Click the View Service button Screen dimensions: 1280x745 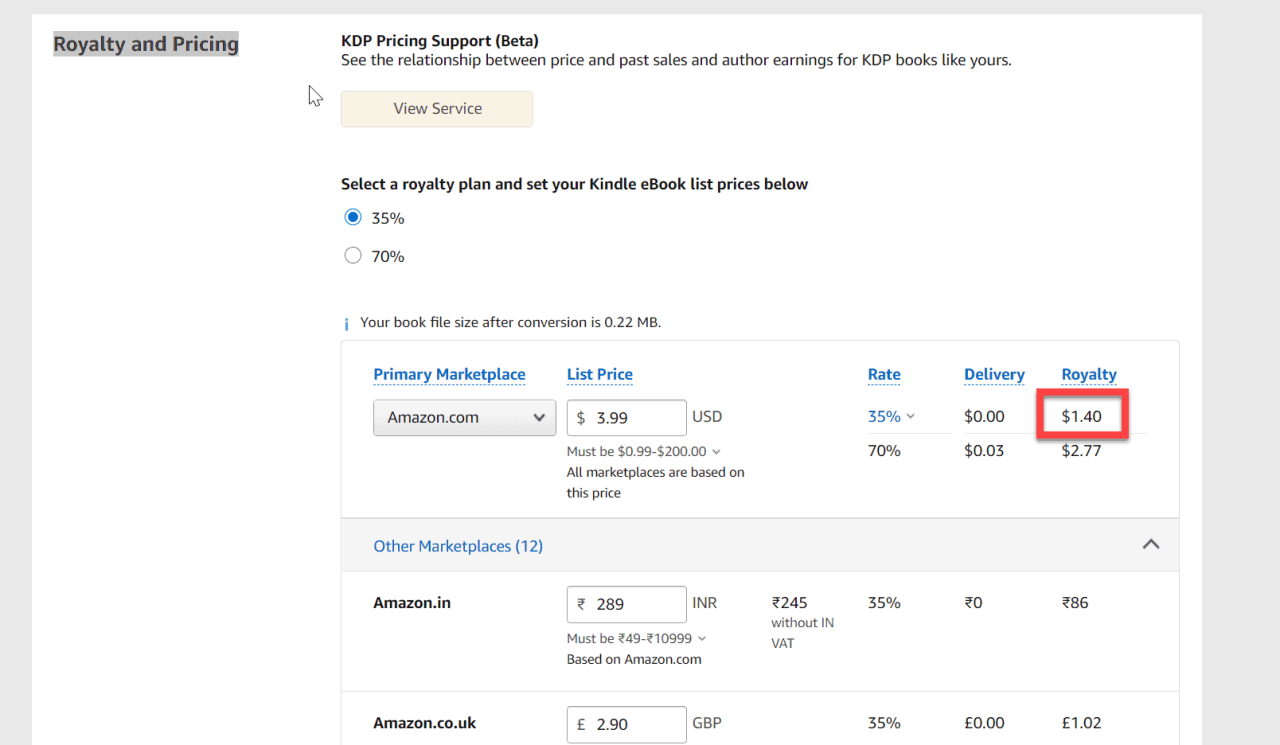436,108
